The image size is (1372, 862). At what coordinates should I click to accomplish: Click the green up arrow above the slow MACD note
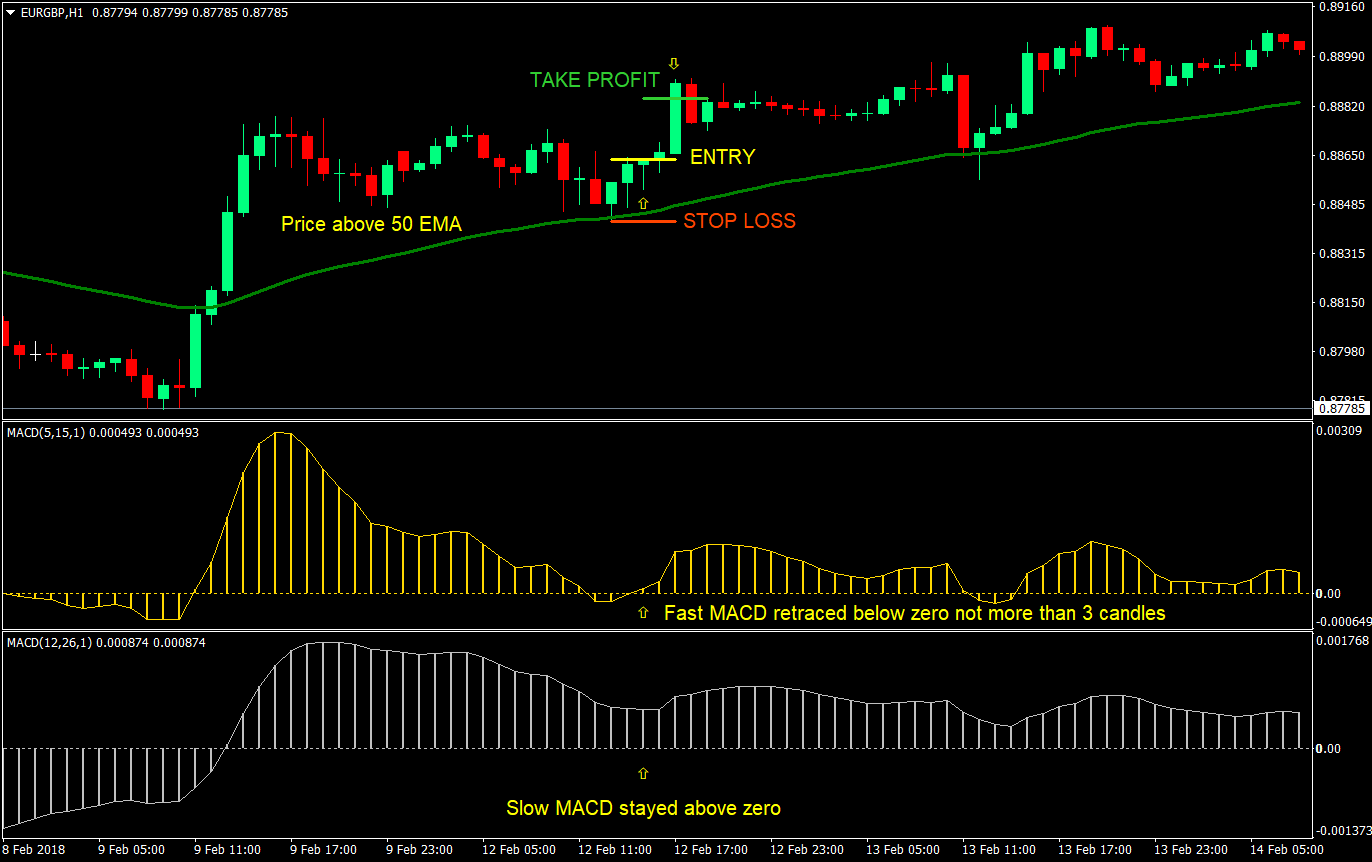(x=643, y=772)
